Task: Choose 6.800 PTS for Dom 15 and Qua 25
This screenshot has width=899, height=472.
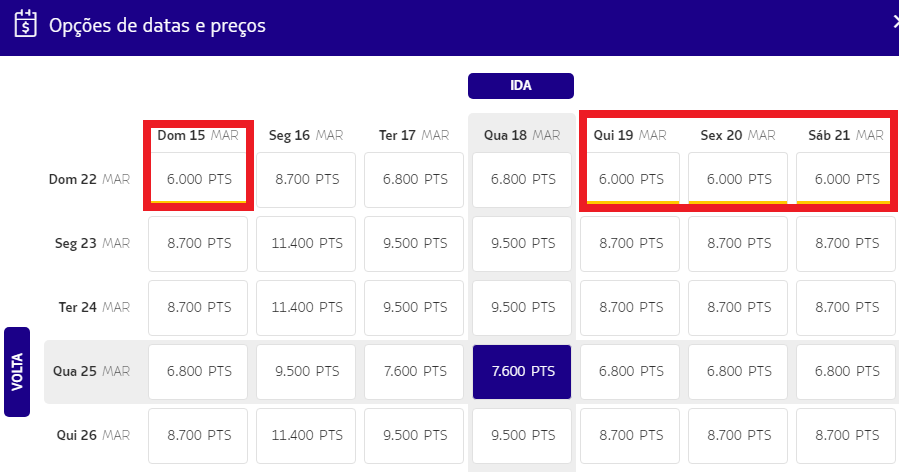Action: pos(197,371)
